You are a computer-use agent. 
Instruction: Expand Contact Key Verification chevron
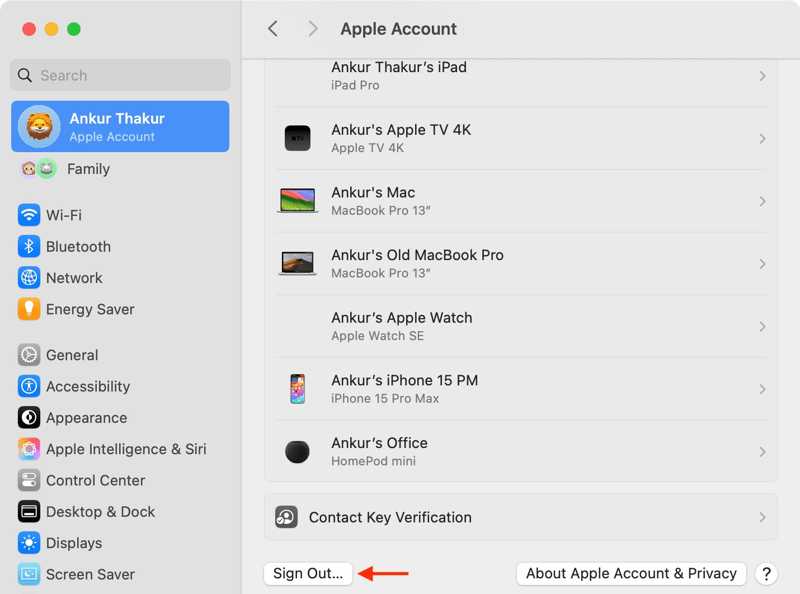(x=762, y=517)
